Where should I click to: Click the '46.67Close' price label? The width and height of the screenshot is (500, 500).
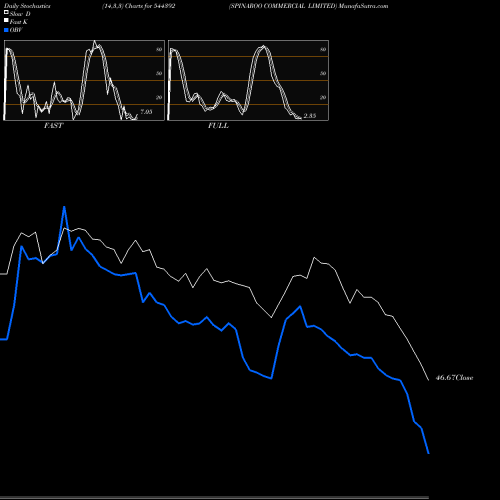(x=454, y=378)
